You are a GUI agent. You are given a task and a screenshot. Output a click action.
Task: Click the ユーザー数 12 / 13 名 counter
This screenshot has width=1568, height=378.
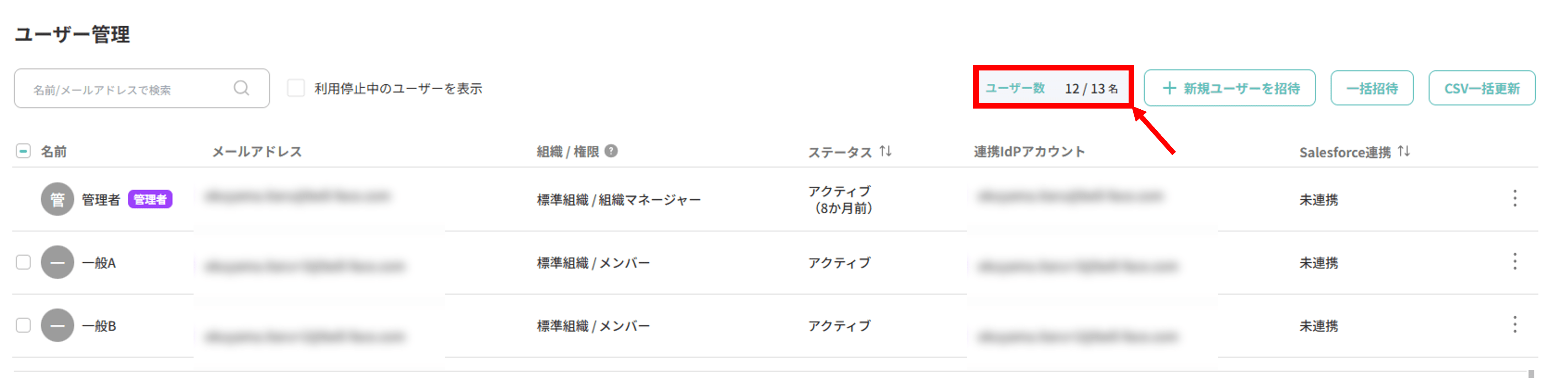pyautogui.click(x=1052, y=88)
